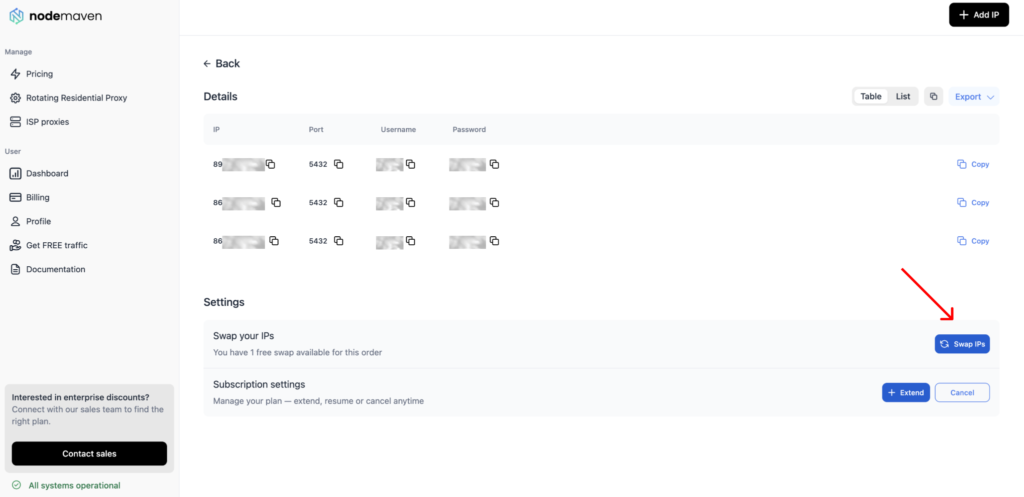Viewport: 1024px width, 497px height.
Task: Copy the whole 89 IP row
Action: pyautogui.click(x=973, y=165)
